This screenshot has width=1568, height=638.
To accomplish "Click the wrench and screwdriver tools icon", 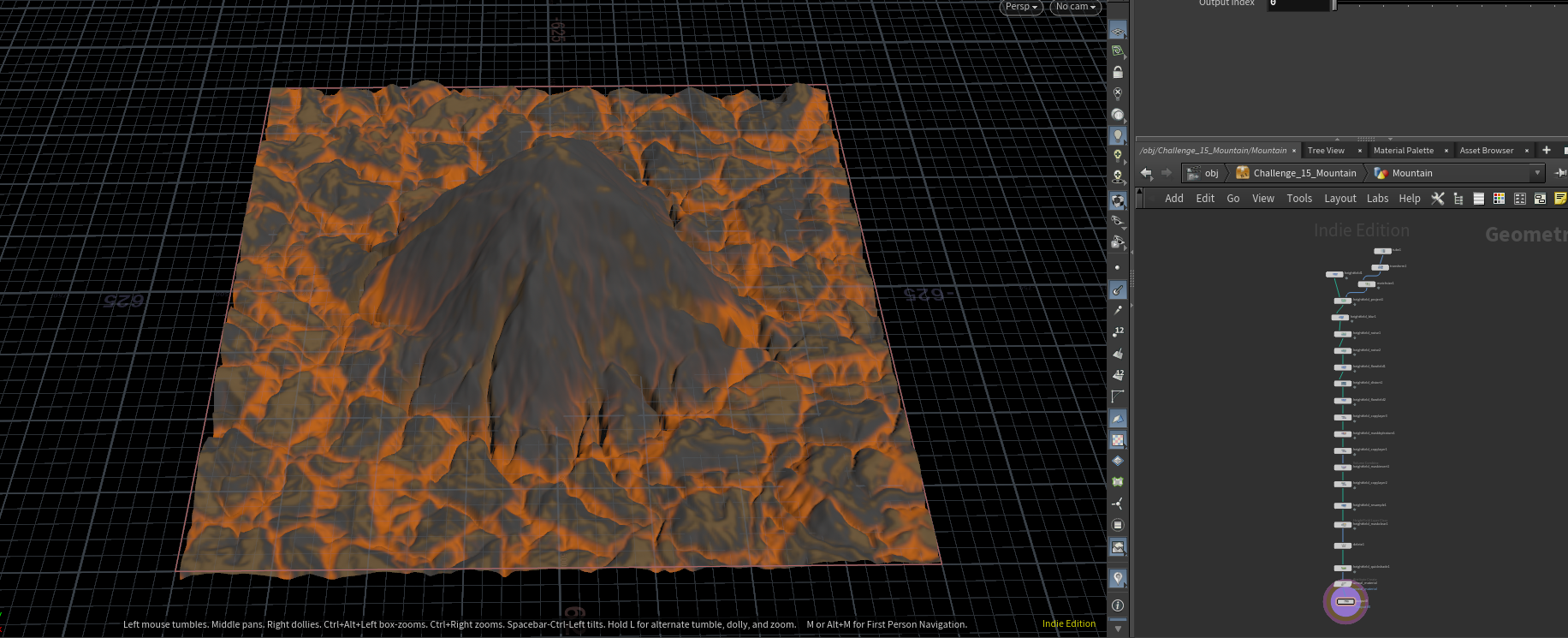I will pyautogui.click(x=1438, y=199).
